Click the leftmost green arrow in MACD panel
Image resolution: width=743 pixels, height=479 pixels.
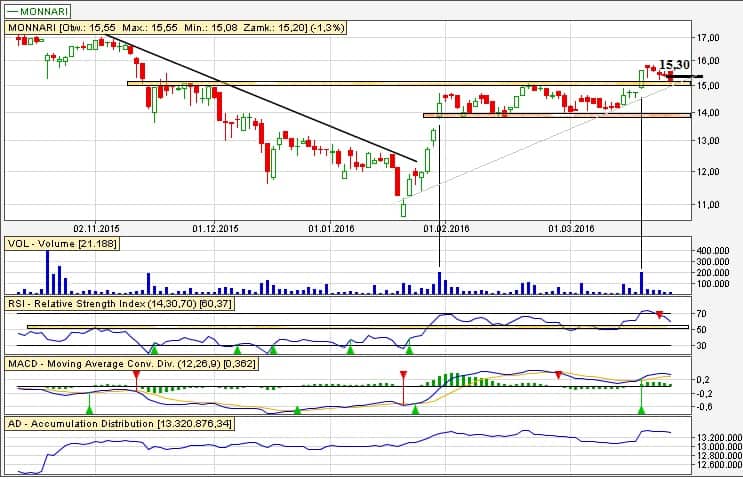[x=89, y=408]
